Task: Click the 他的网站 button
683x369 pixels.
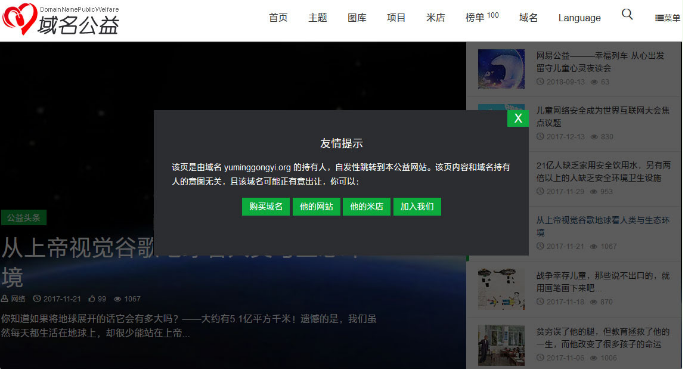Action: [316, 207]
